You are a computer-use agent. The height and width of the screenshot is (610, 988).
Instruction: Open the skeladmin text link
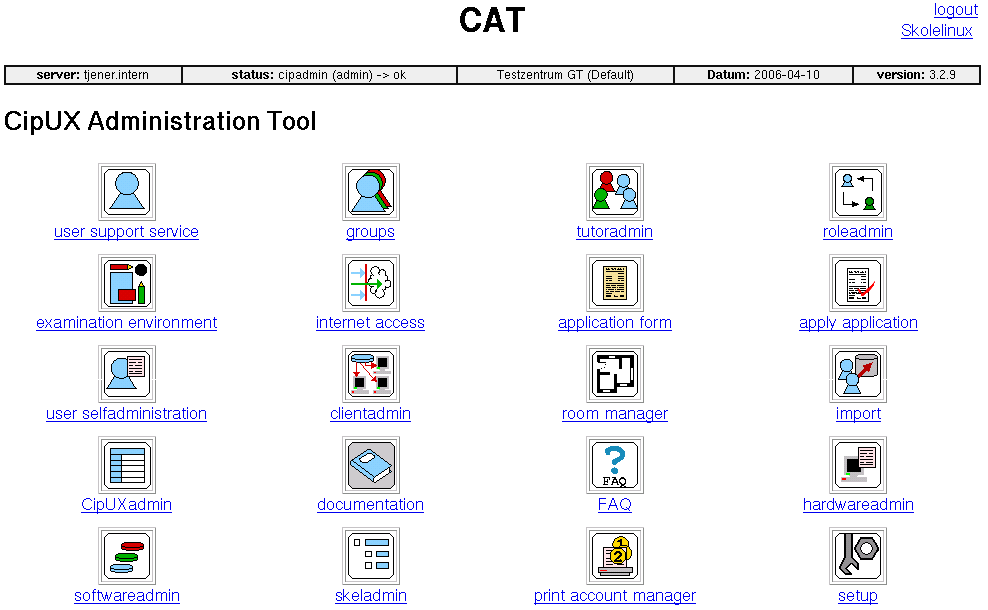[370, 596]
